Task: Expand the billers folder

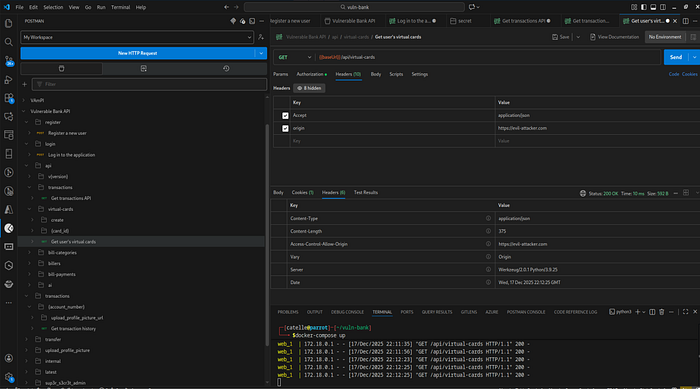Action: [29, 264]
